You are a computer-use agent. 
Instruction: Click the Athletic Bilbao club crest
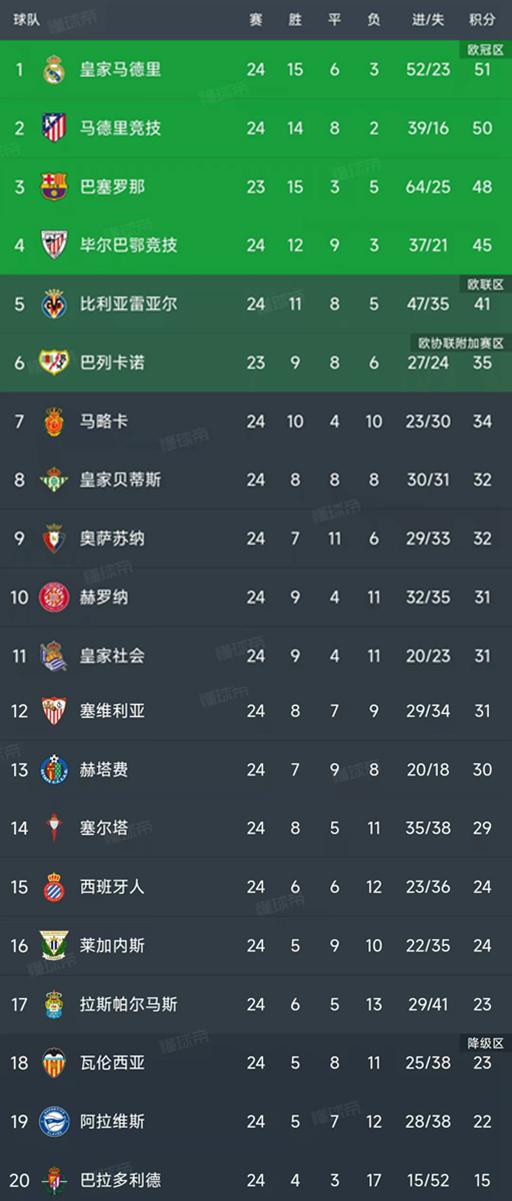click(x=53, y=245)
